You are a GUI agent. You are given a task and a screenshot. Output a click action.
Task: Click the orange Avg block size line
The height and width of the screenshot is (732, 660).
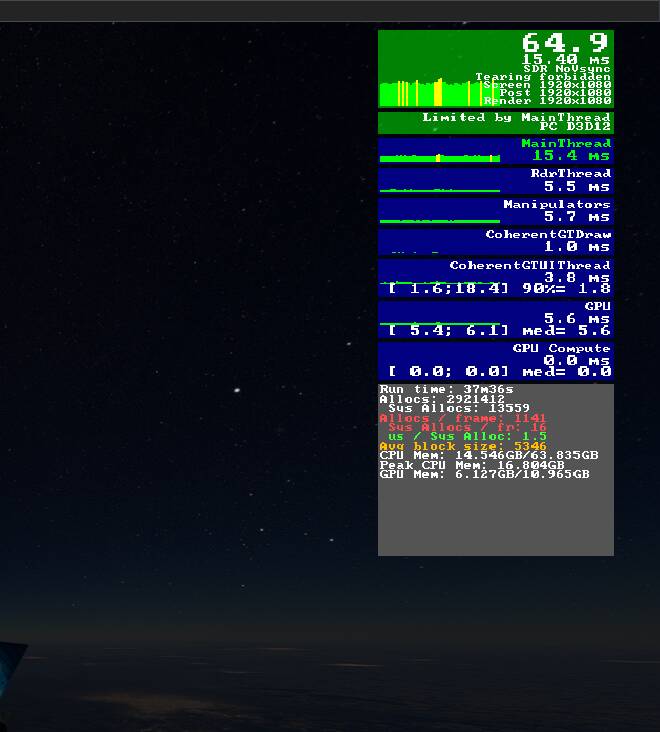(x=462, y=446)
